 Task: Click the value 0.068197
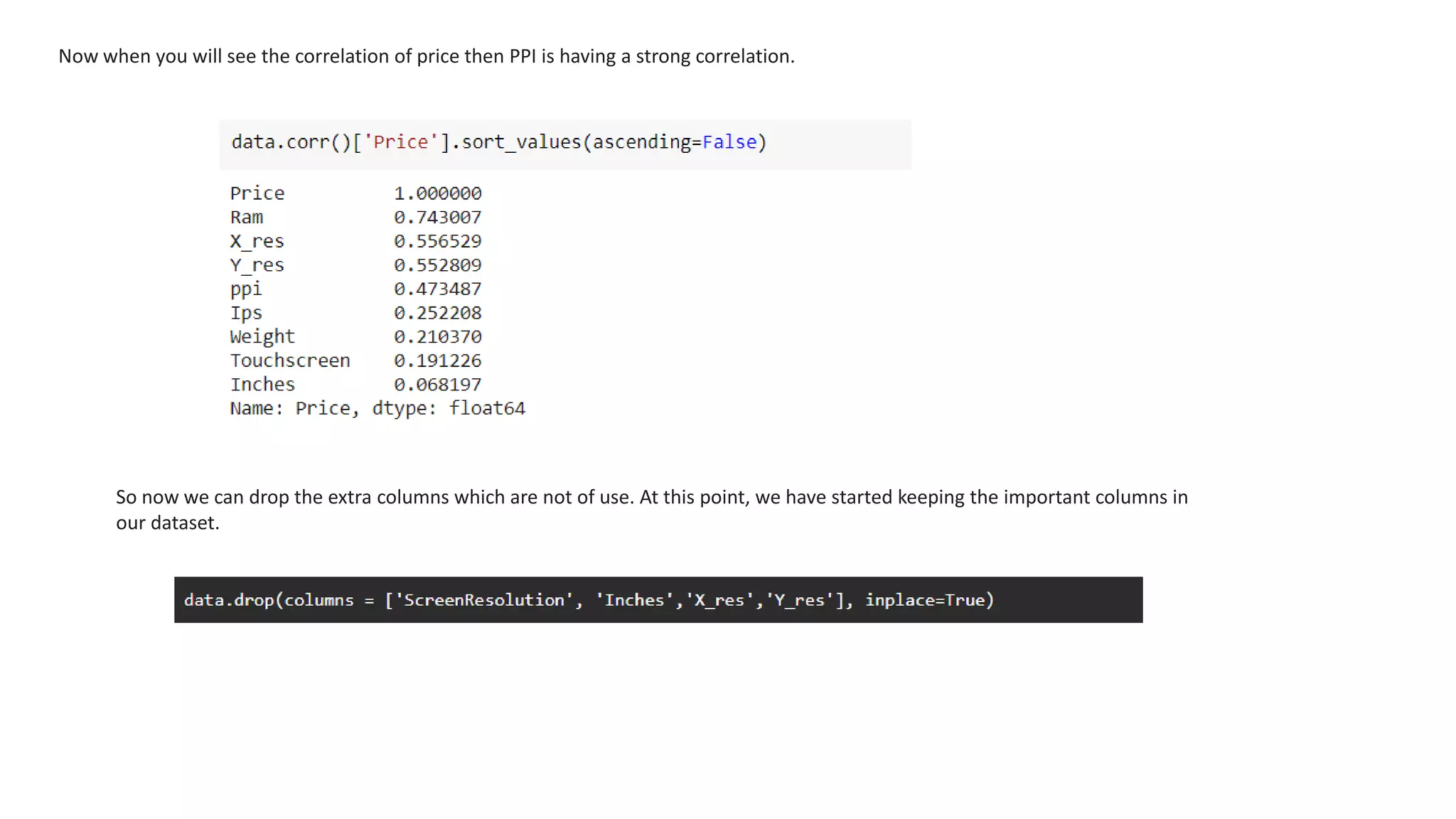tap(438, 385)
